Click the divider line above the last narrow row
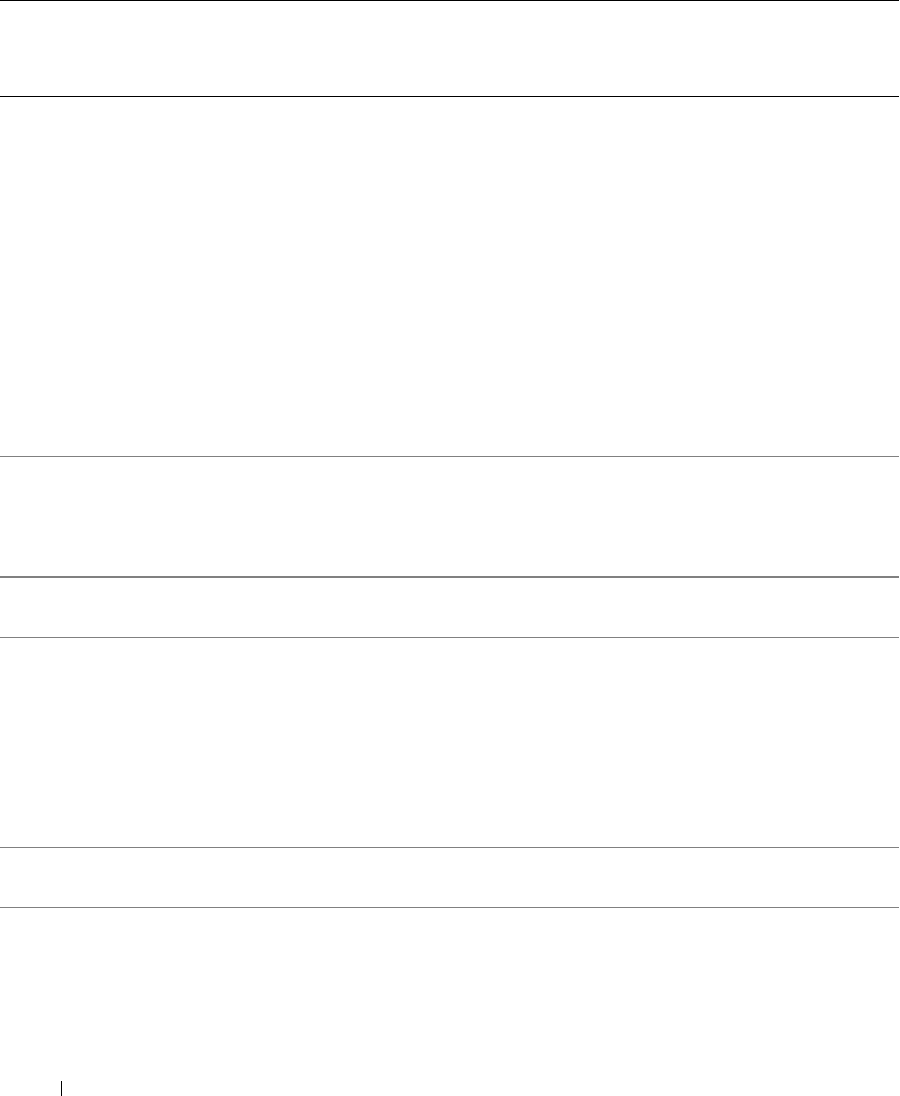 click(x=450, y=848)
